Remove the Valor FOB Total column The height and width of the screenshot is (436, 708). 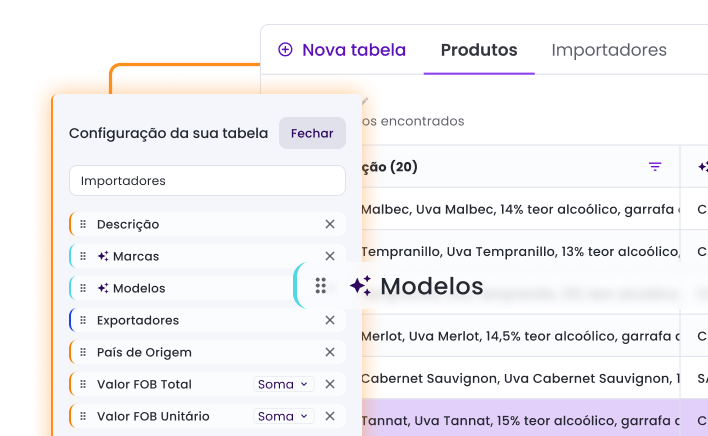tap(330, 384)
